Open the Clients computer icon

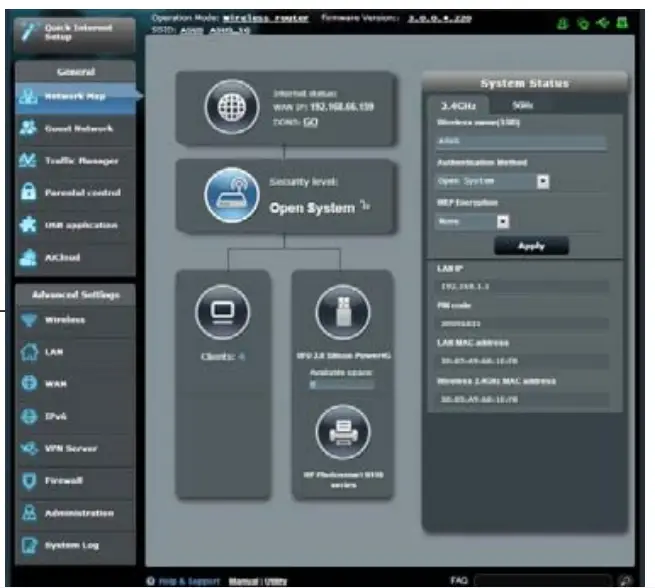point(217,314)
